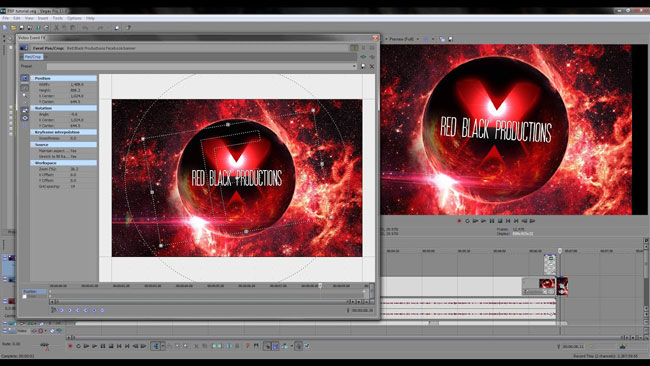
Task: Open the Options menu
Action: pyautogui.click(x=74, y=18)
